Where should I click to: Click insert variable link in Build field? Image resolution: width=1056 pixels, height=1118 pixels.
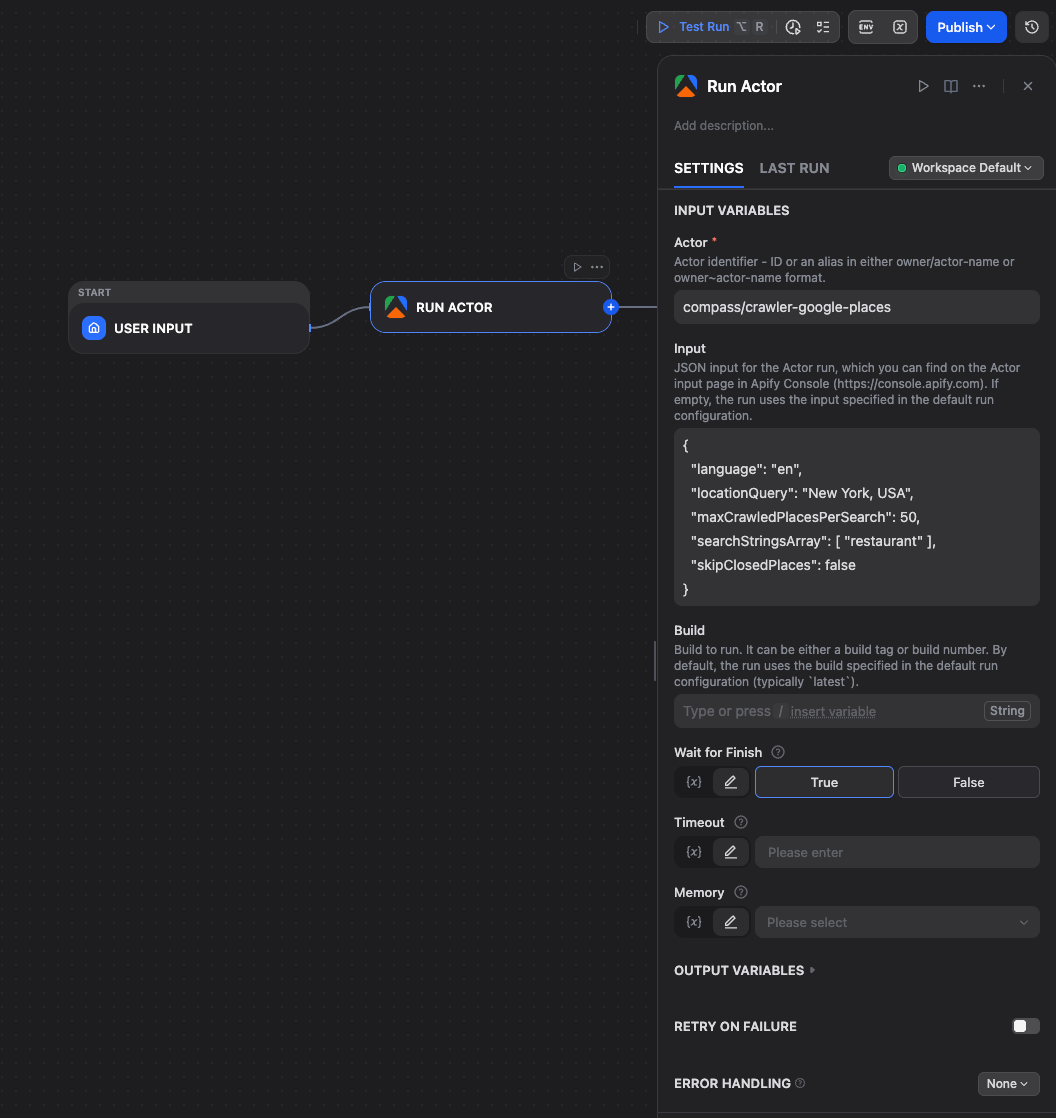coord(832,711)
